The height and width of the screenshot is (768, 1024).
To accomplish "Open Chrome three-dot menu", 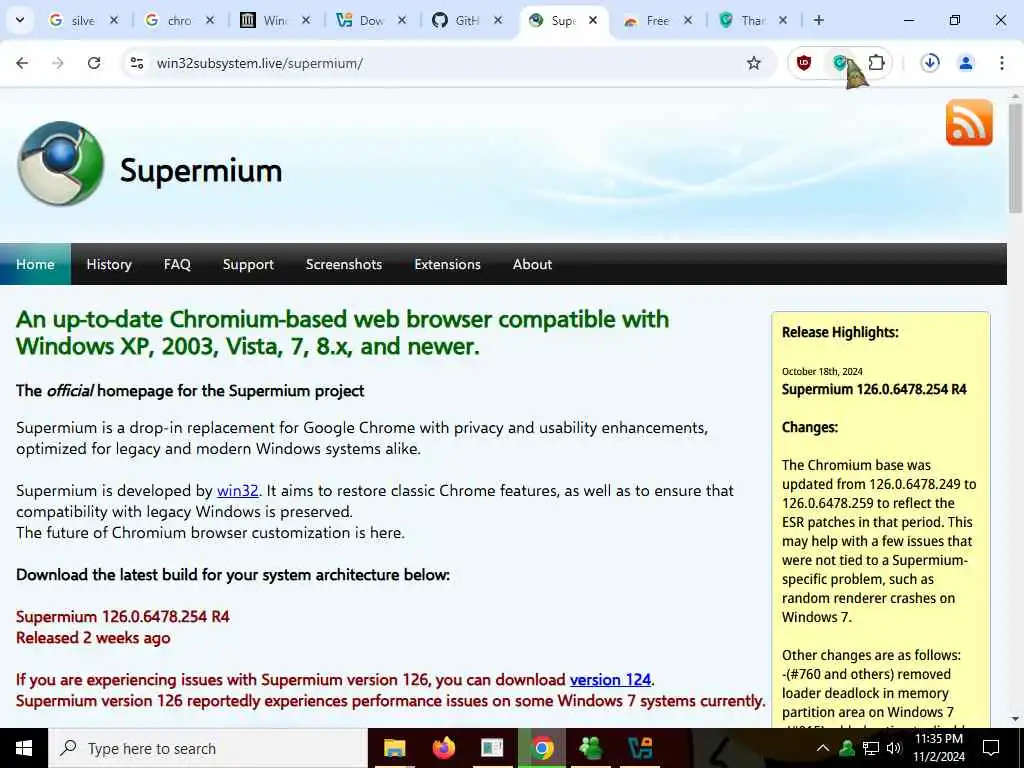I will pos(1002,63).
